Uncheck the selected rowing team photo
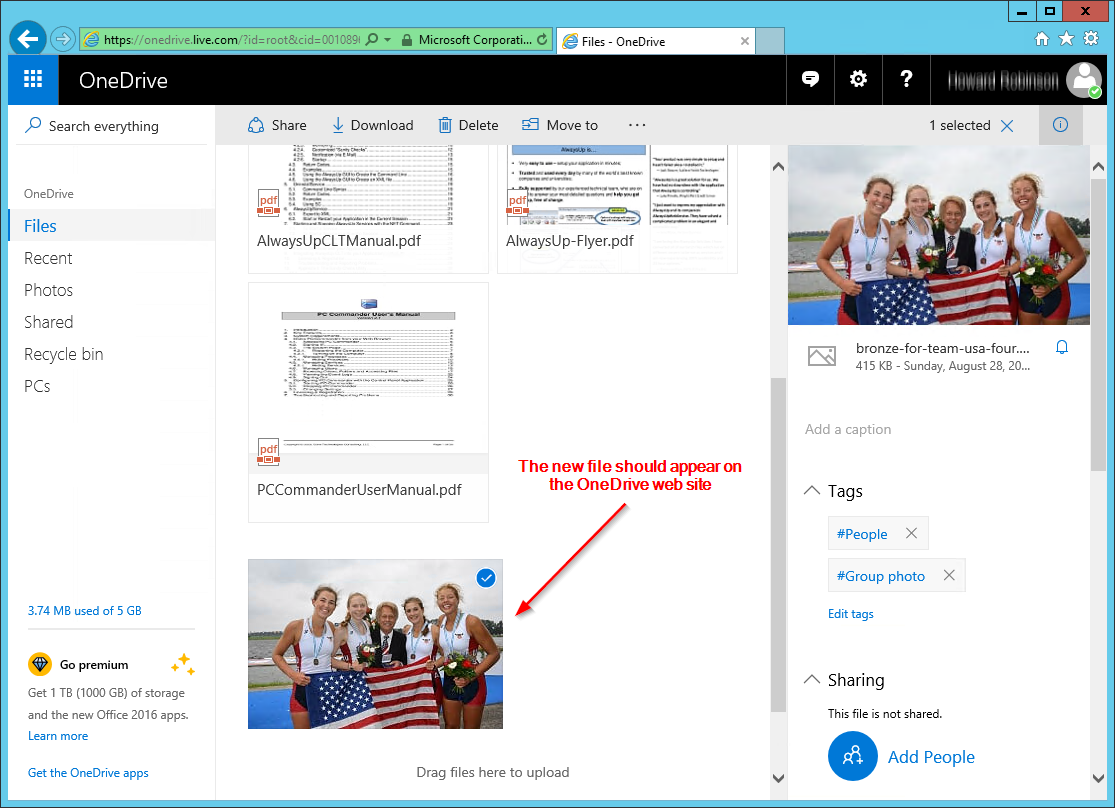The height and width of the screenshot is (808, 1115). click(486, 578)
